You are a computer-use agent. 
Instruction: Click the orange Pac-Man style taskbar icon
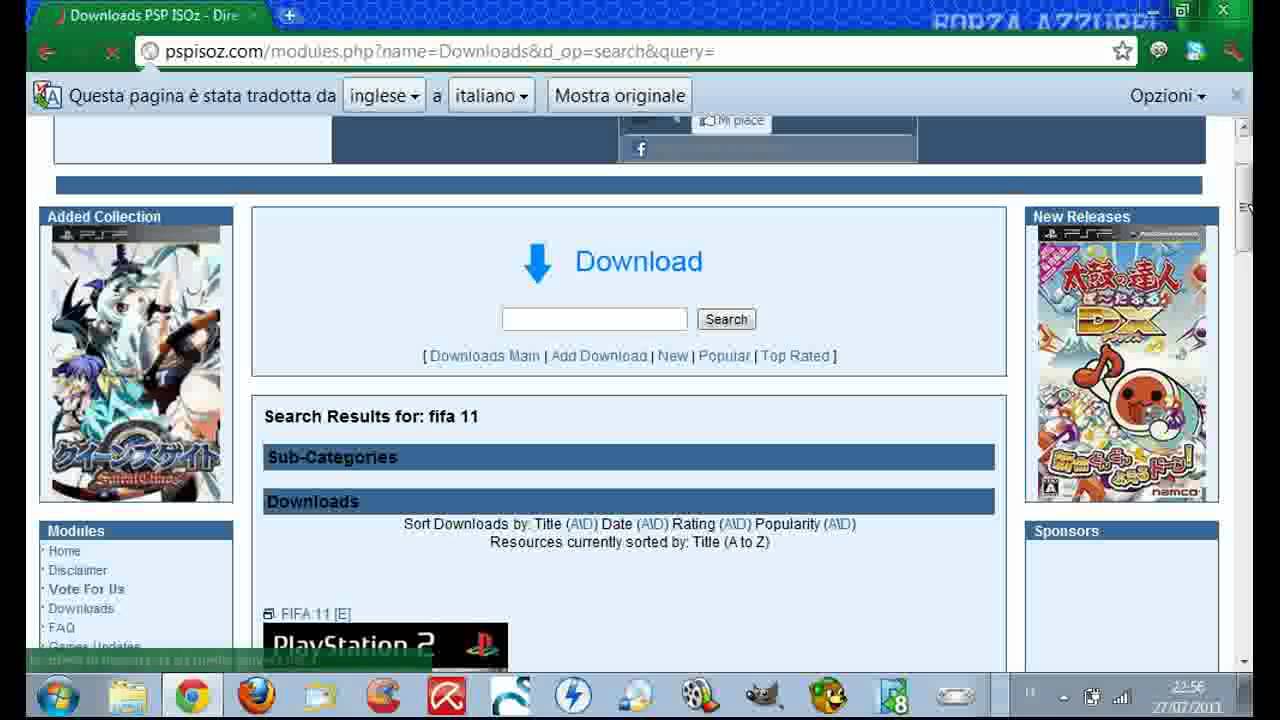[383, 696]
